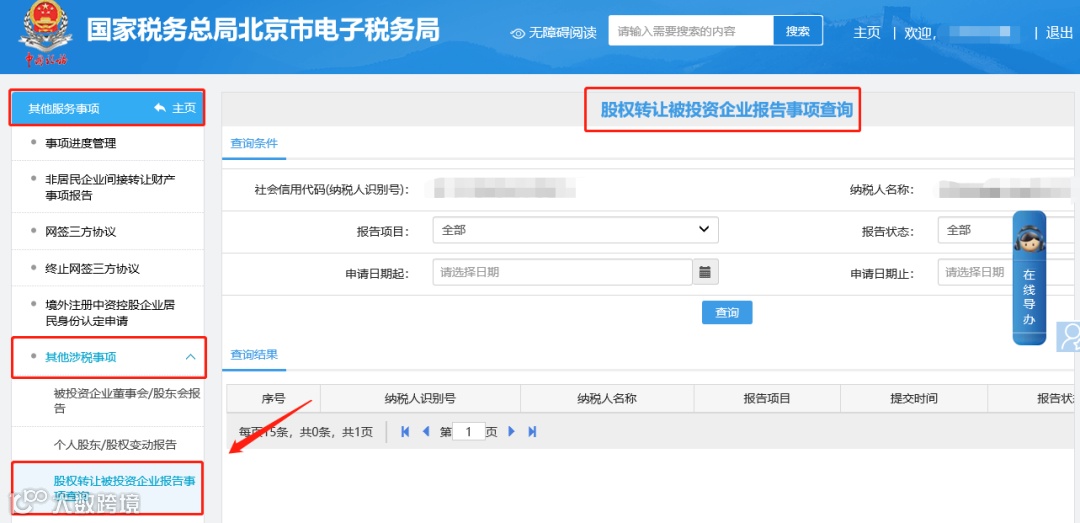The height and width of the screenshot is (523, 1080).
Task: Open 网签三方协议 in the sidebar
Action: tap(81, 232)
